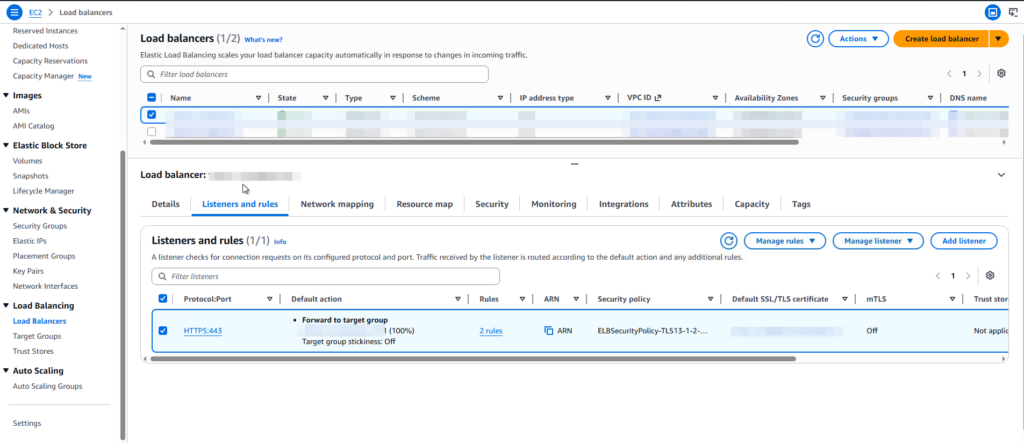Open the HTTPS:443 listener link

(x=203, y=331)
